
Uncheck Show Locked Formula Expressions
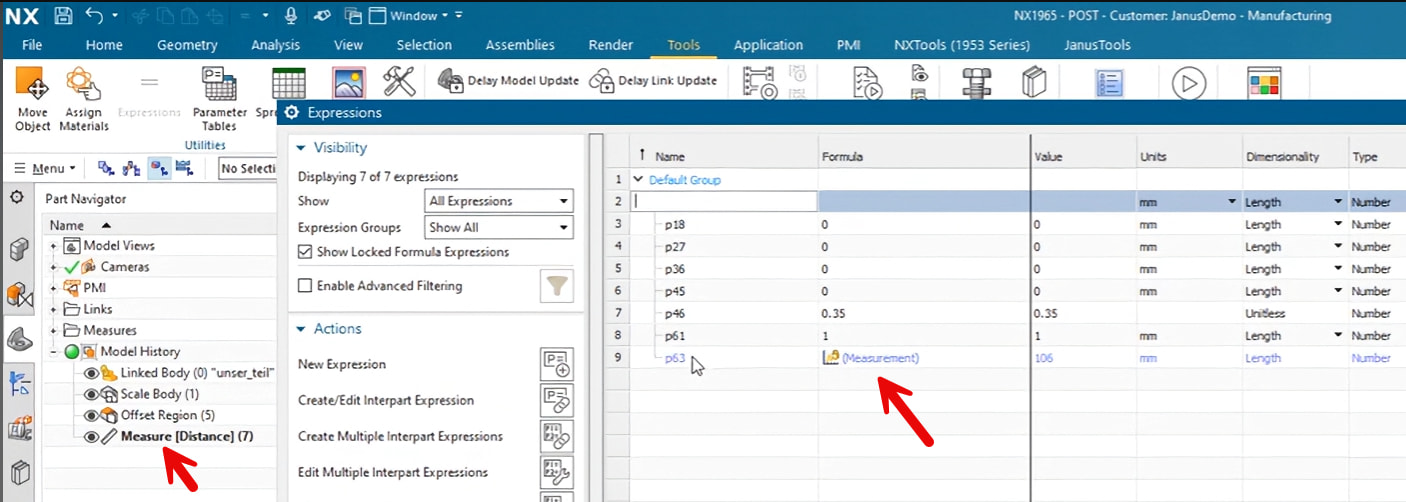[x=305, y=252]
